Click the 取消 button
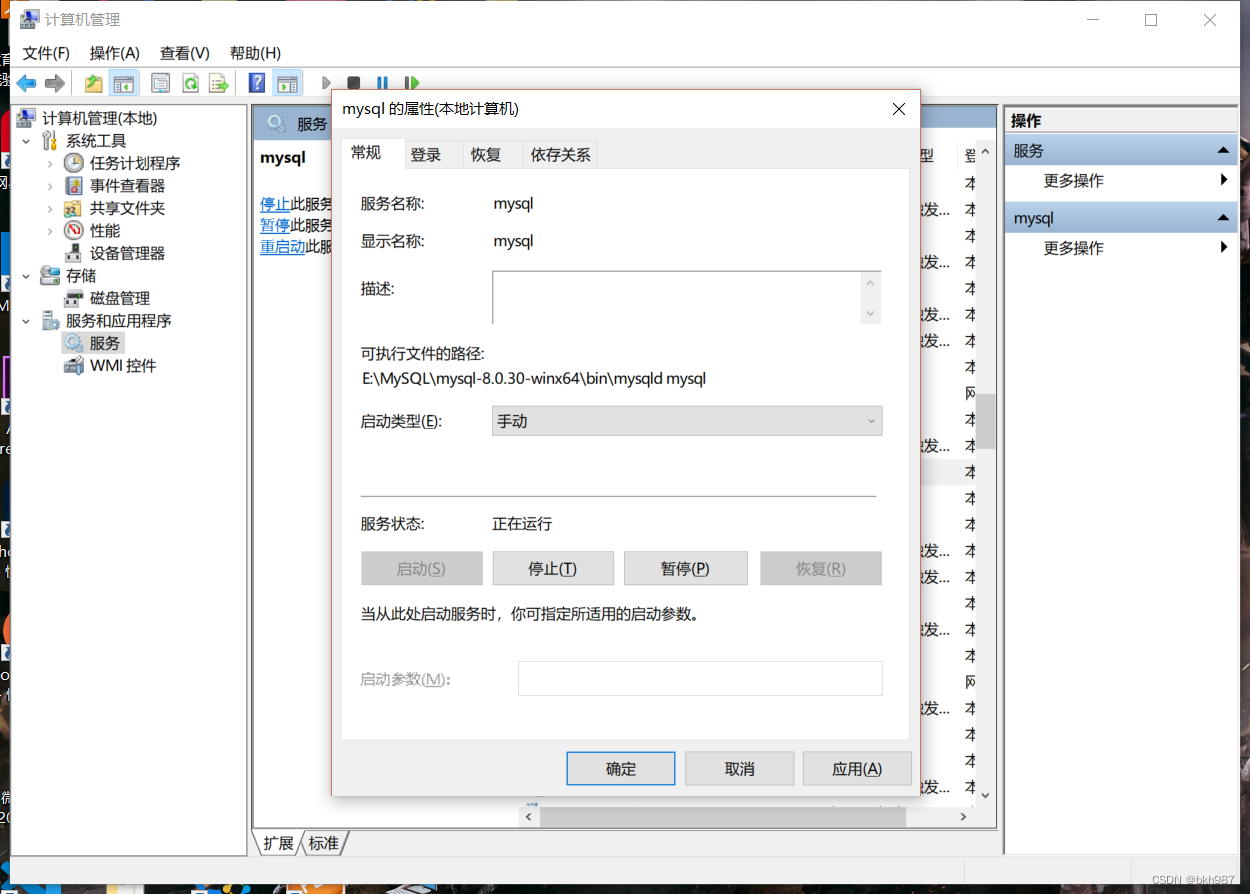The image size is (1250, 894). click(740, 768)
